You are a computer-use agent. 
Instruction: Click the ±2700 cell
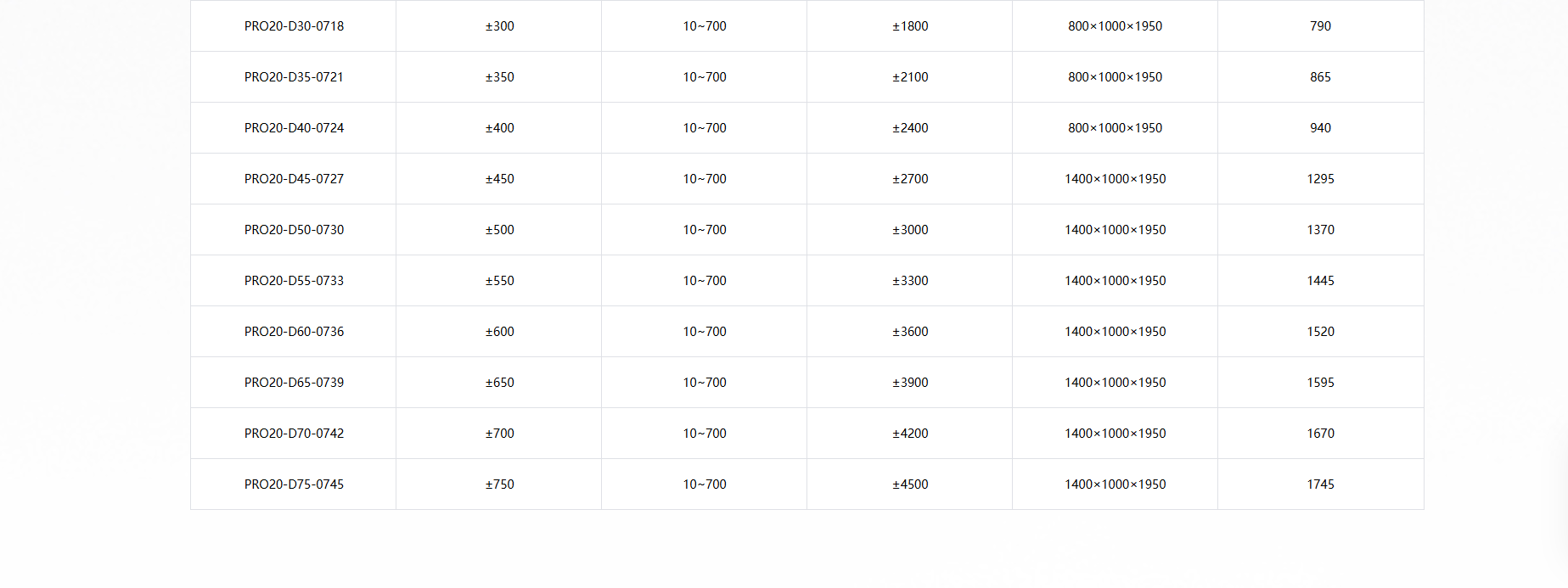click(x=910, y=179)
